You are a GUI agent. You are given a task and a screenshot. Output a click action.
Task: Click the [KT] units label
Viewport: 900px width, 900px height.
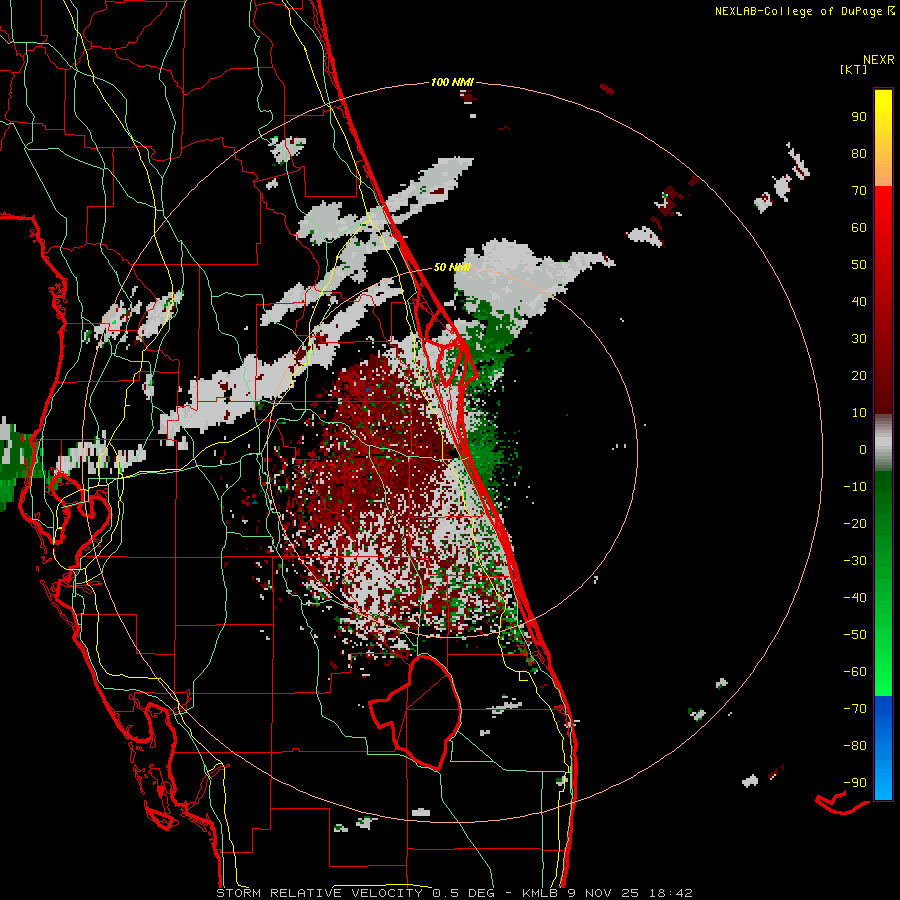[x=853, y=69]
